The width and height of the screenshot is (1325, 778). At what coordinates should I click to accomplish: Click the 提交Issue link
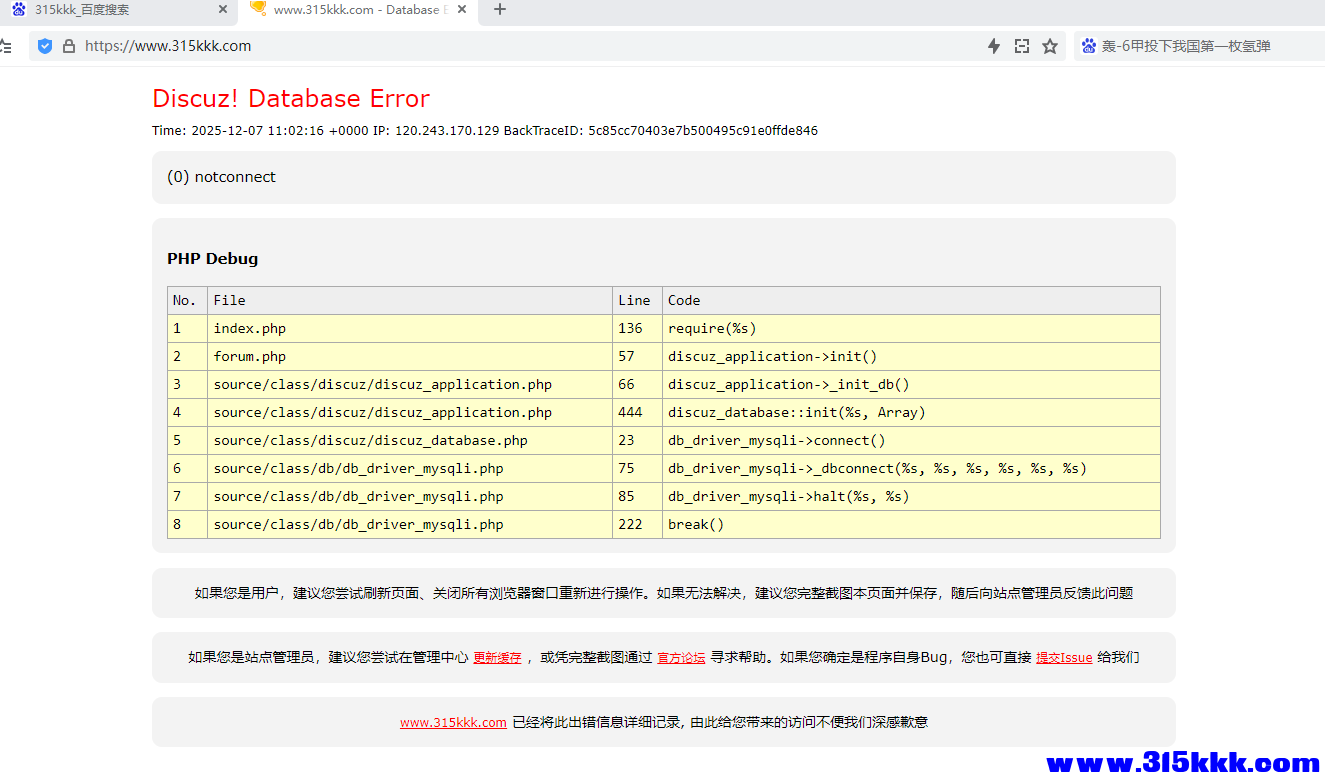pos(1063,657)
